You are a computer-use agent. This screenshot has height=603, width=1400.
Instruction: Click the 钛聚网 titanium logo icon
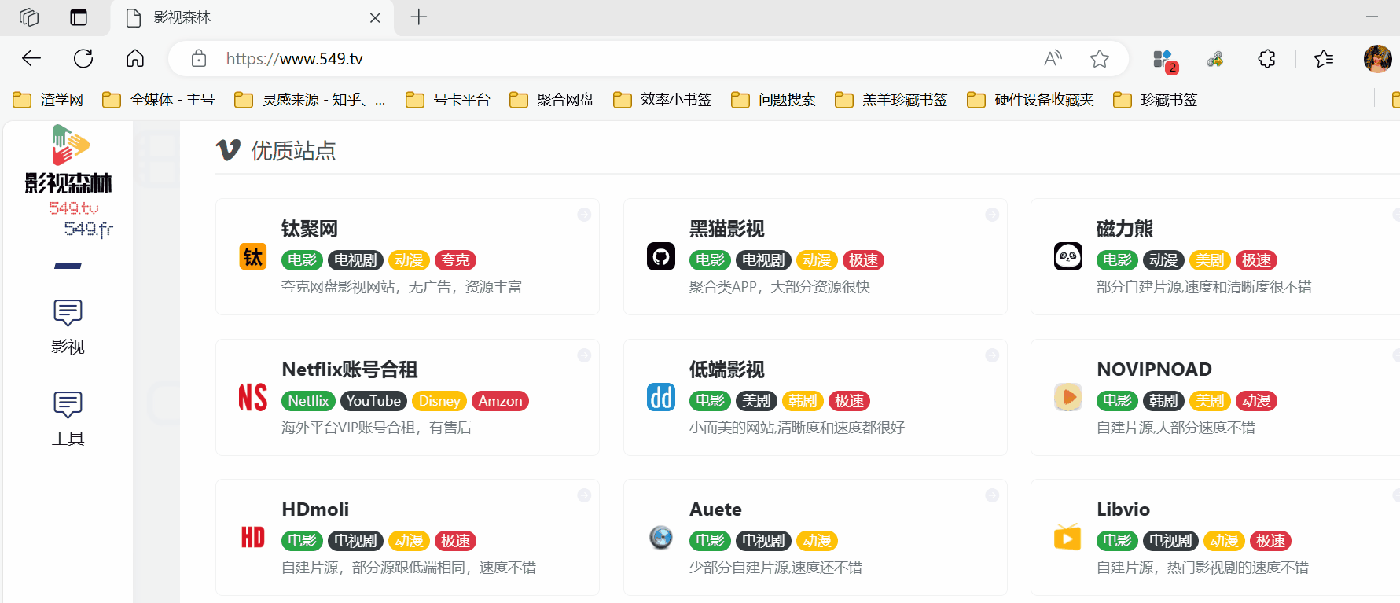(x=253, y=257)
